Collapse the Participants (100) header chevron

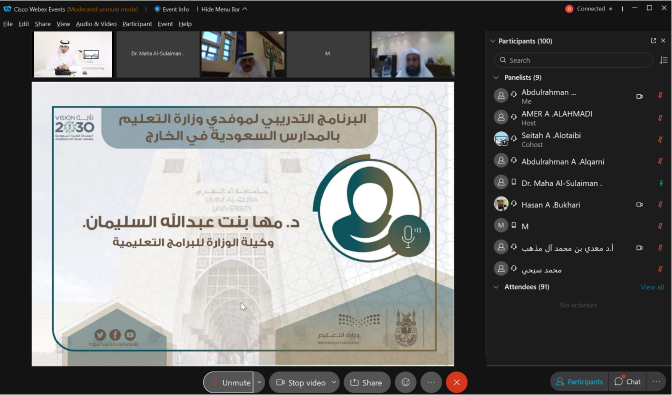pyautogui.click(x=492, y=41)
